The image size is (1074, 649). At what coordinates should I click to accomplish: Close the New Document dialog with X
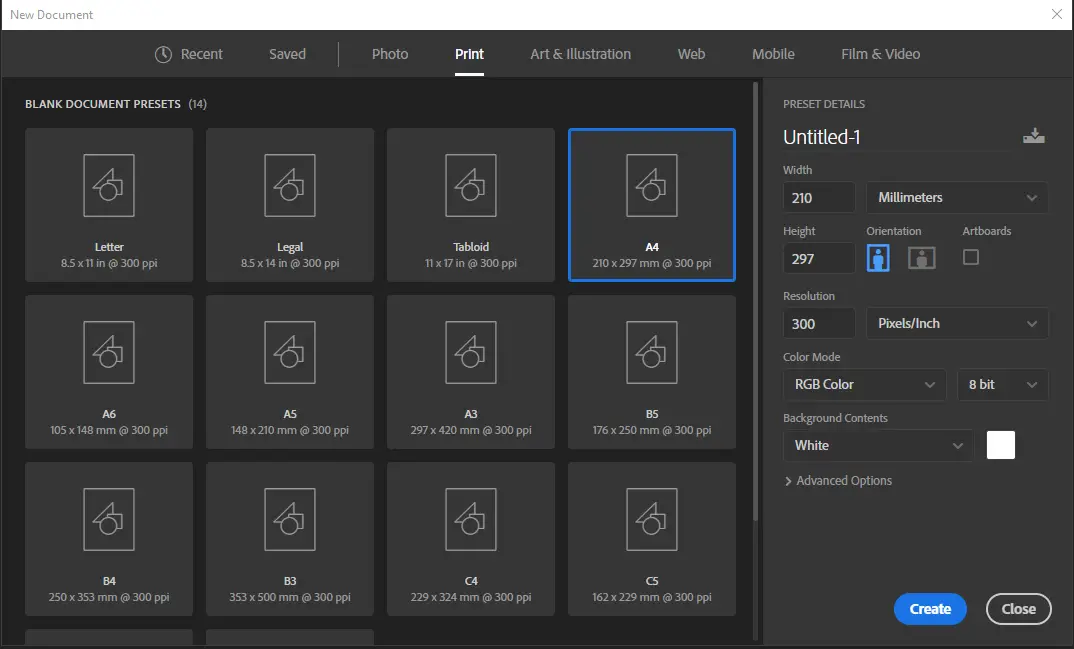1057,14
